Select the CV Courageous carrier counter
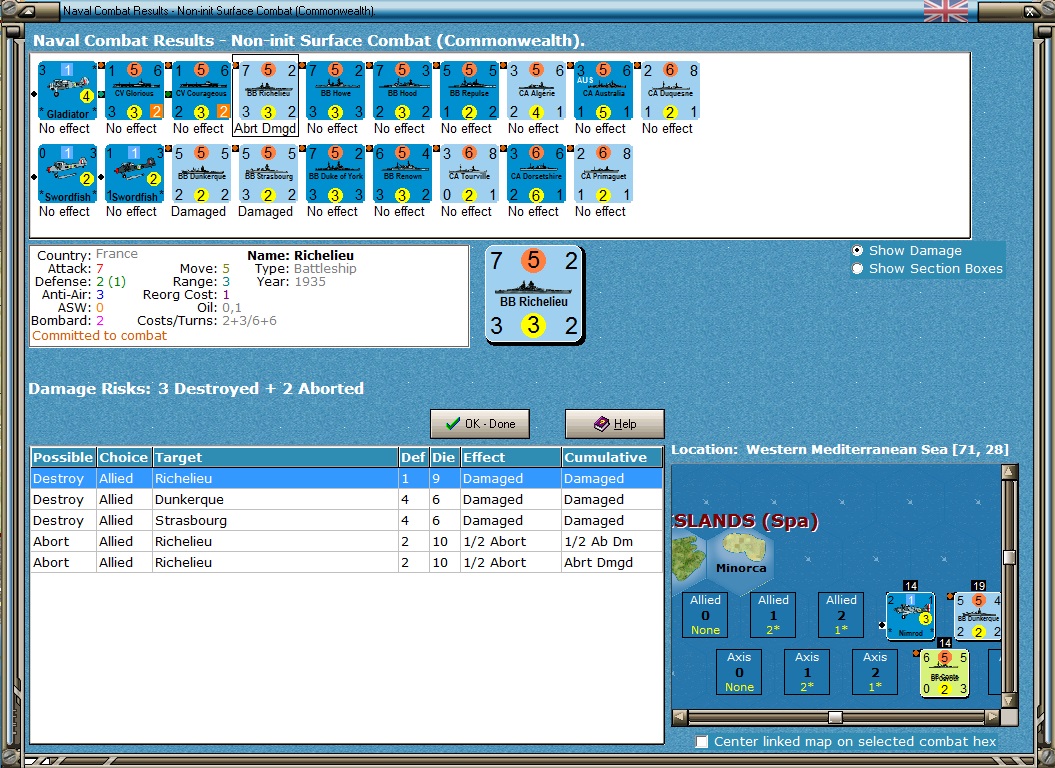 [201, 91]
